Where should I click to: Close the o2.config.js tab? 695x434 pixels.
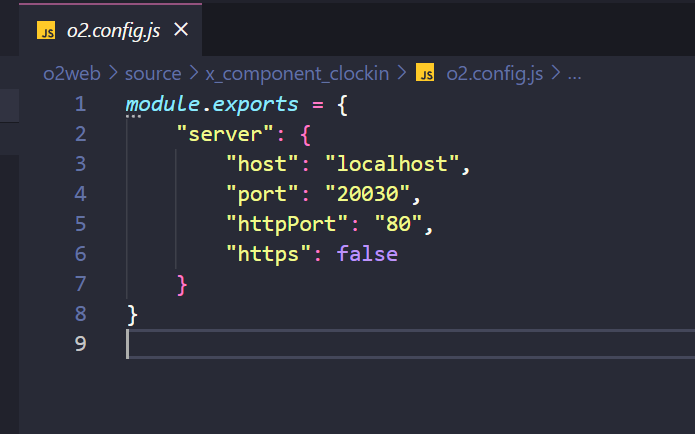181,30
